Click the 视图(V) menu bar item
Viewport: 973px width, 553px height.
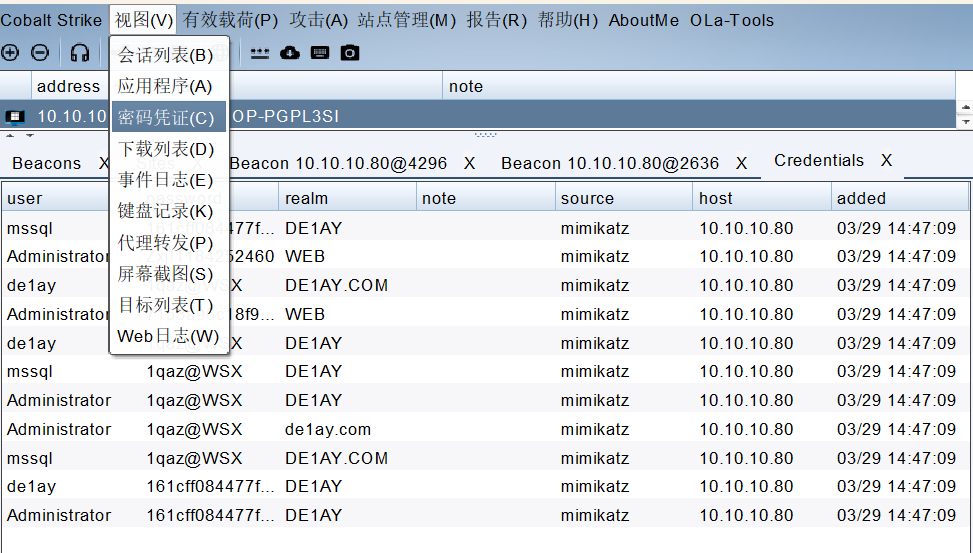click(x=143, y=20)
